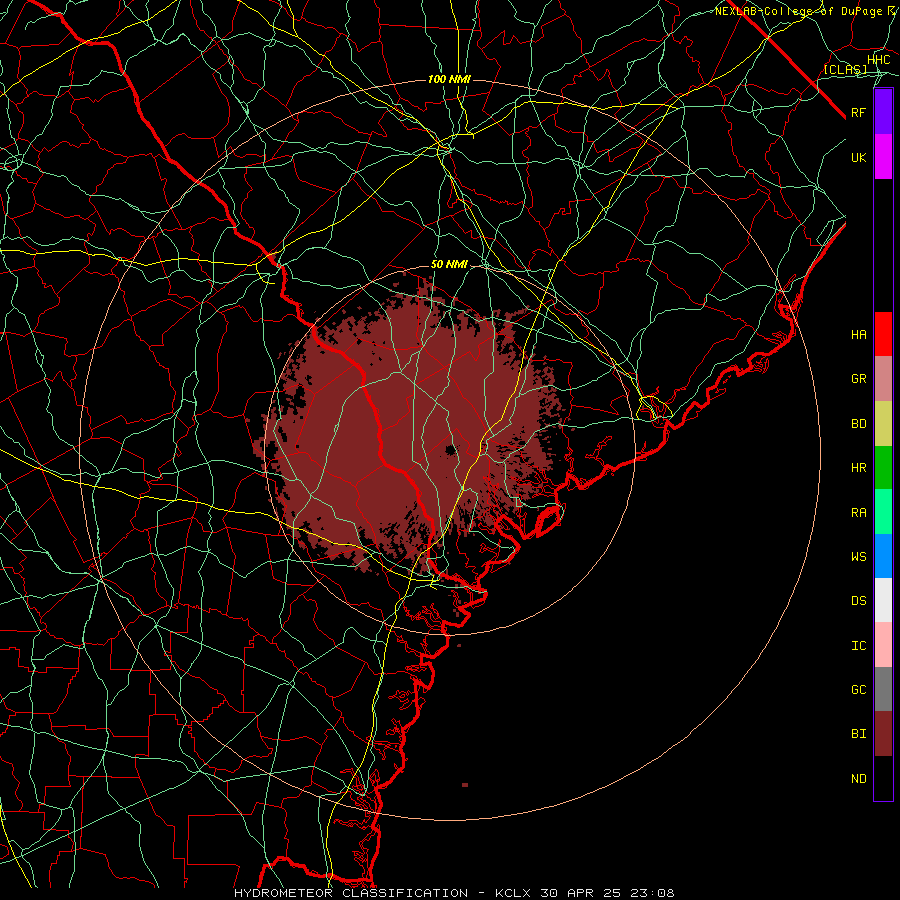The image size is (900, 900).
Task: Click the GC gray legend swatch
Action: pos(883,689)
